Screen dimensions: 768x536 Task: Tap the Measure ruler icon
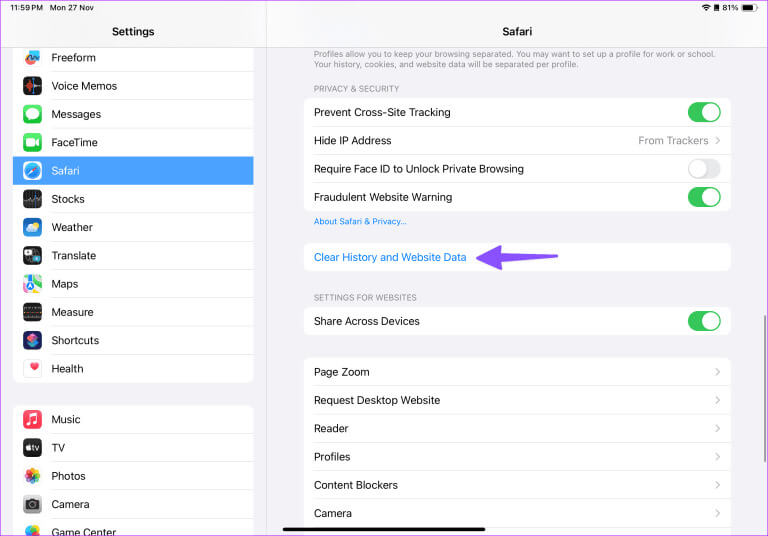point(32,312)
